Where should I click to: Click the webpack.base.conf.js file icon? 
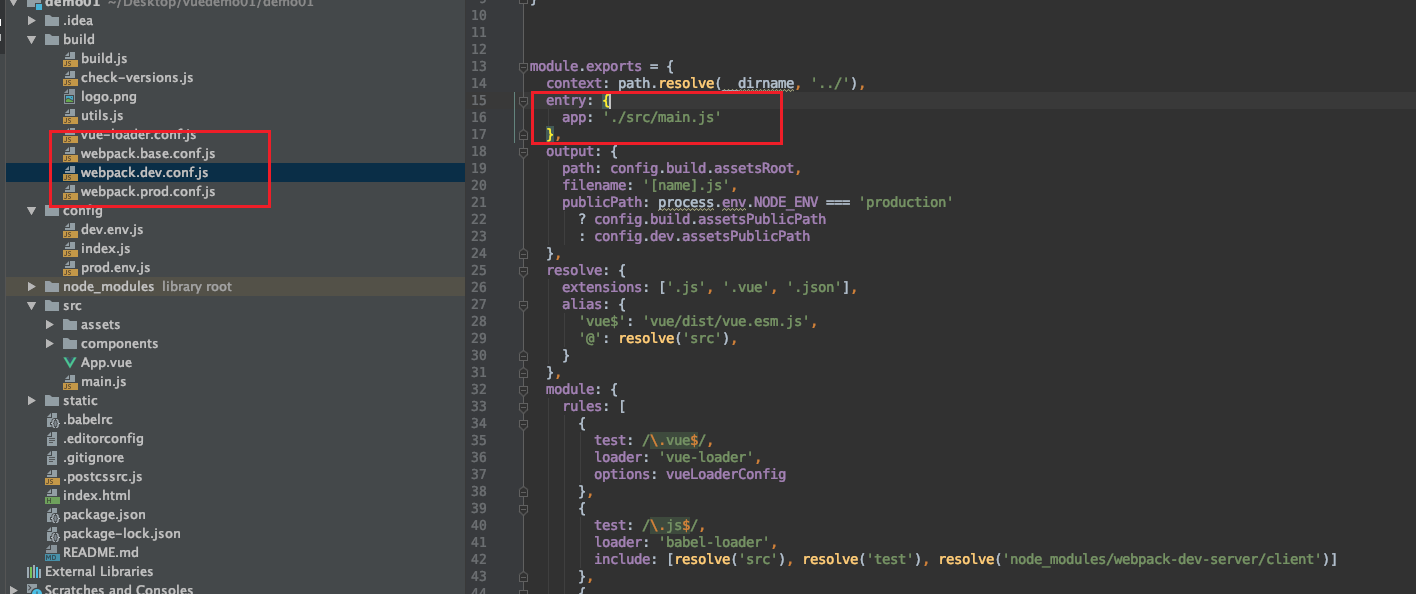pyautogui.click(x=70, y=154)
